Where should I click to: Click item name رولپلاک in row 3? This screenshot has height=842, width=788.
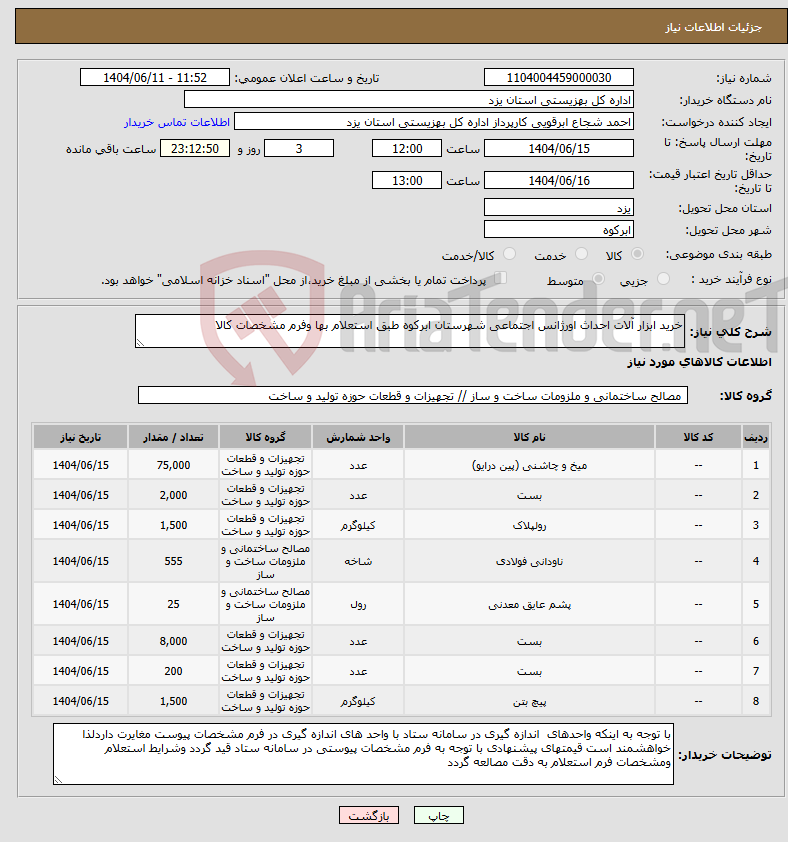click(529, 525)
